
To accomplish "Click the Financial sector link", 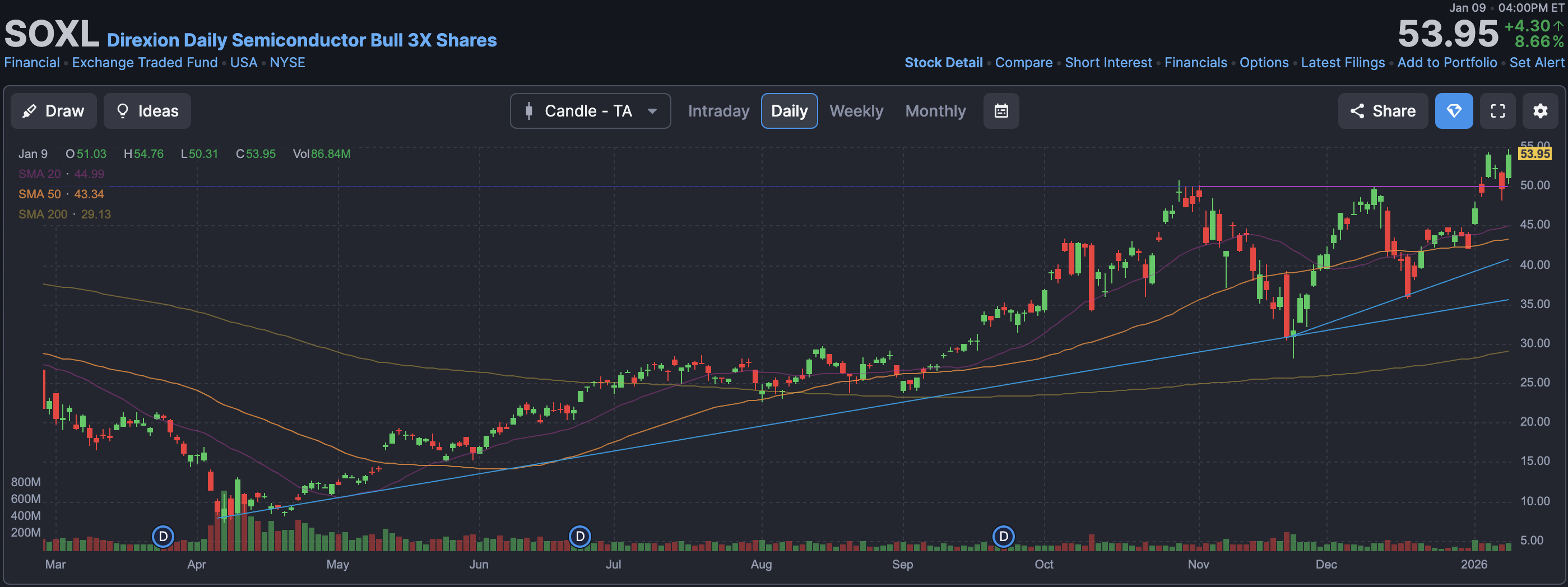I will tap(31, 63).
